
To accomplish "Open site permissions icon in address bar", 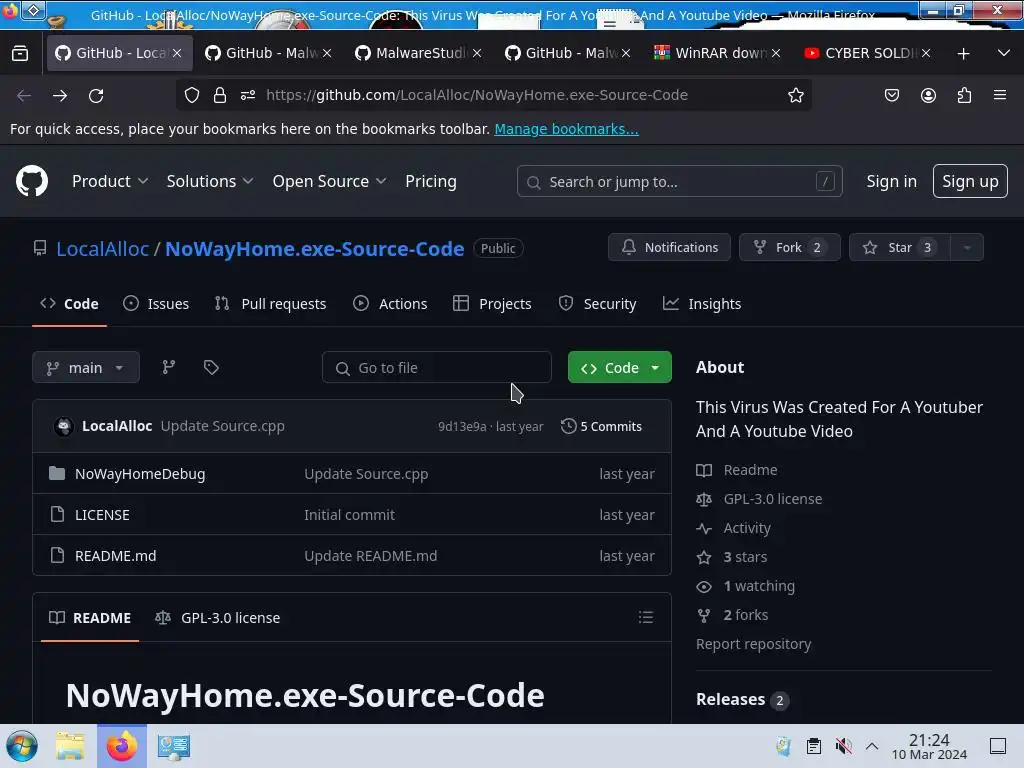I will point(248,95).
